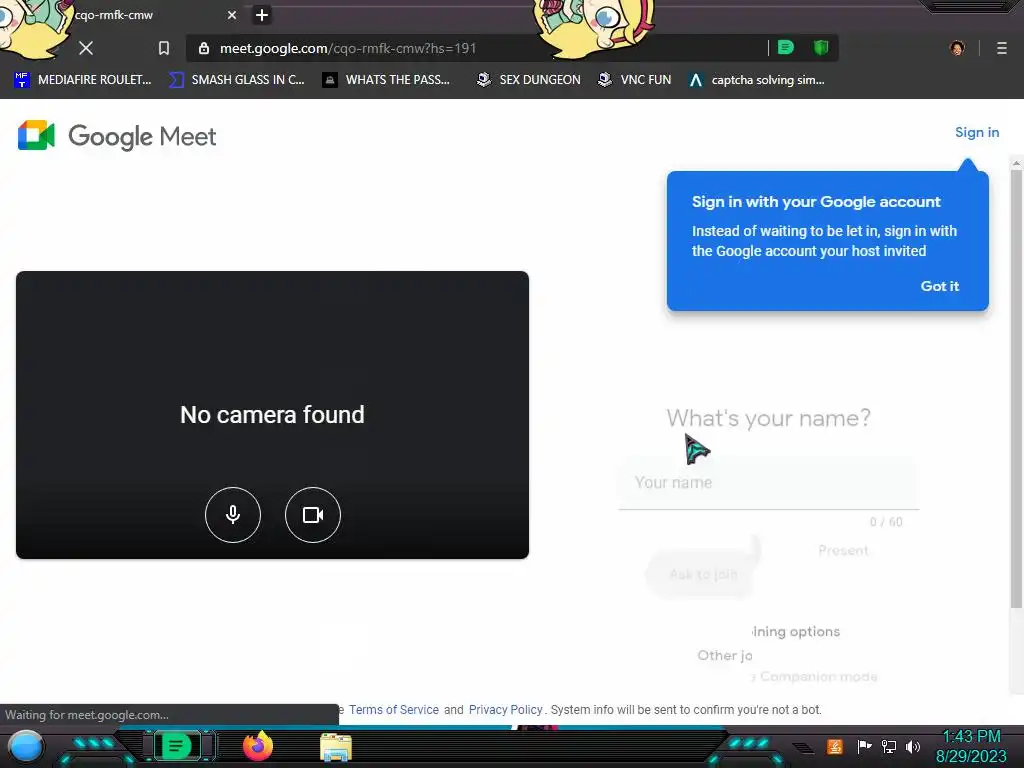Click 'No camera found' text
This screenshot has width=1024, height=768.
[272, 415]
